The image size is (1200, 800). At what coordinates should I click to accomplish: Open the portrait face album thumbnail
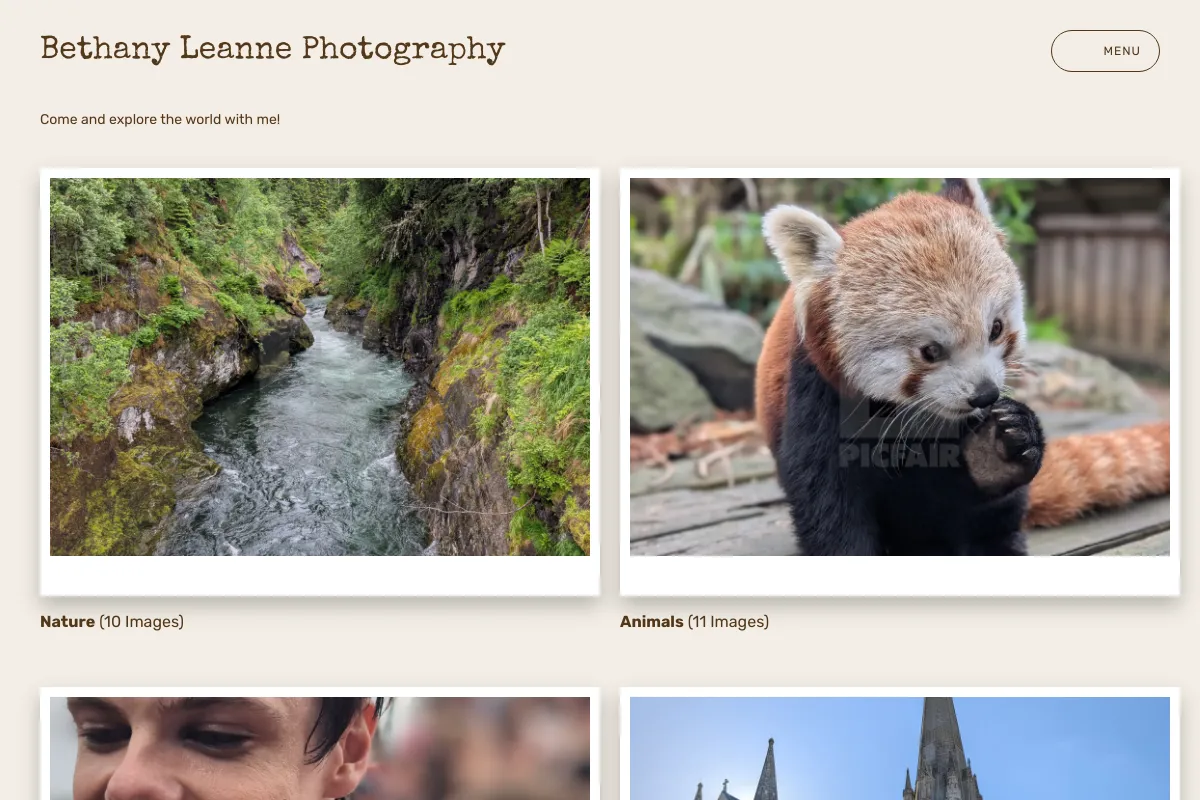[320, 748]
